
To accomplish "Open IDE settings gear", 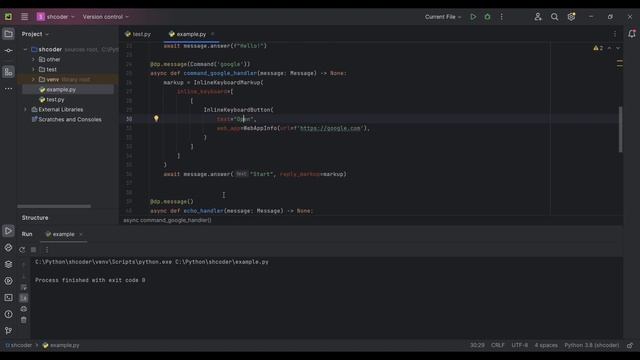I will tap(571, 17).
